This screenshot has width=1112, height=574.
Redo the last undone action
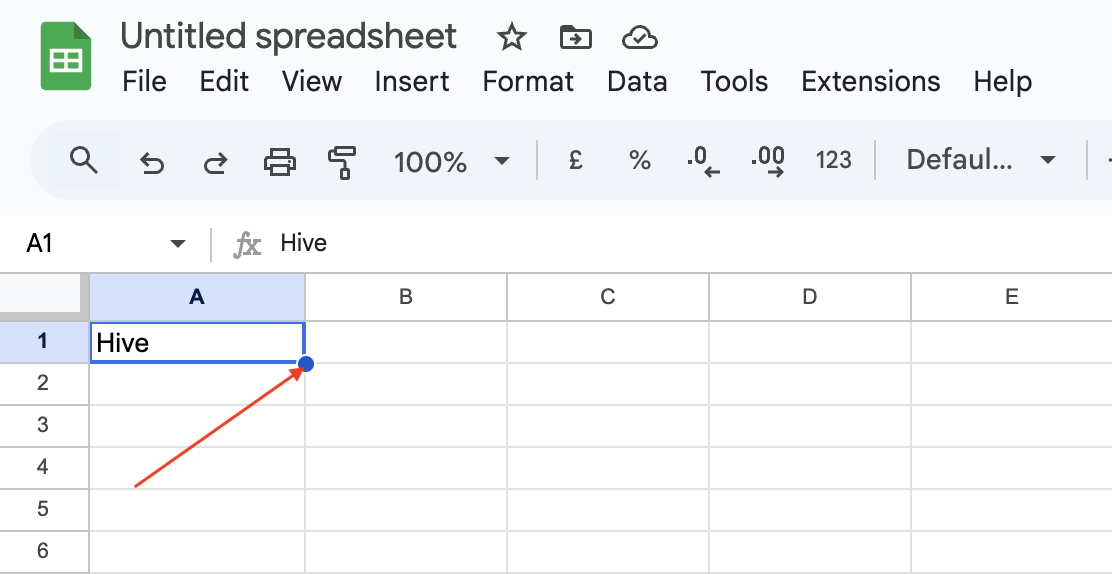(215, 162)
